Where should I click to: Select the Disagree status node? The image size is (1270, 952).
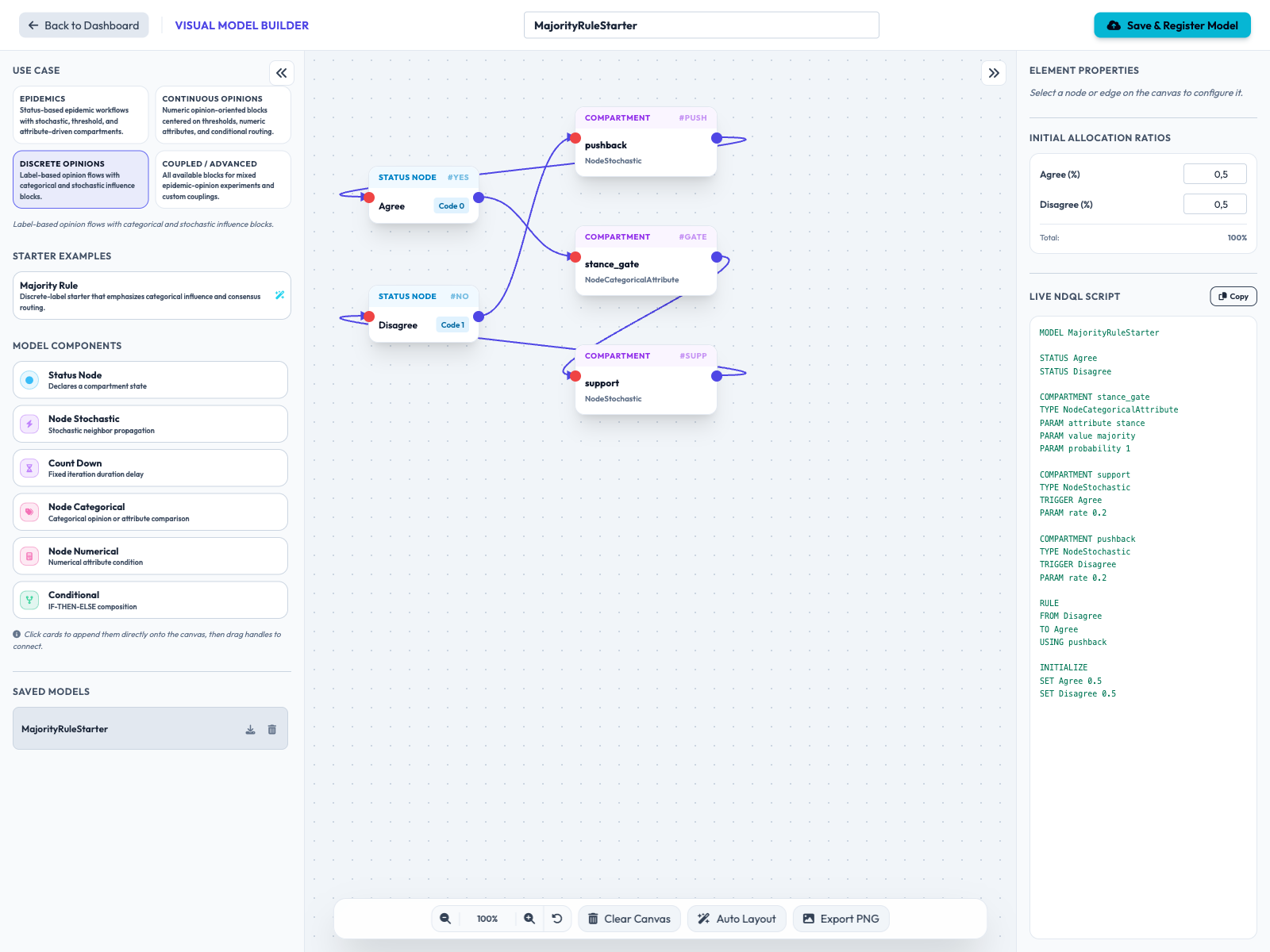point(424,314)
